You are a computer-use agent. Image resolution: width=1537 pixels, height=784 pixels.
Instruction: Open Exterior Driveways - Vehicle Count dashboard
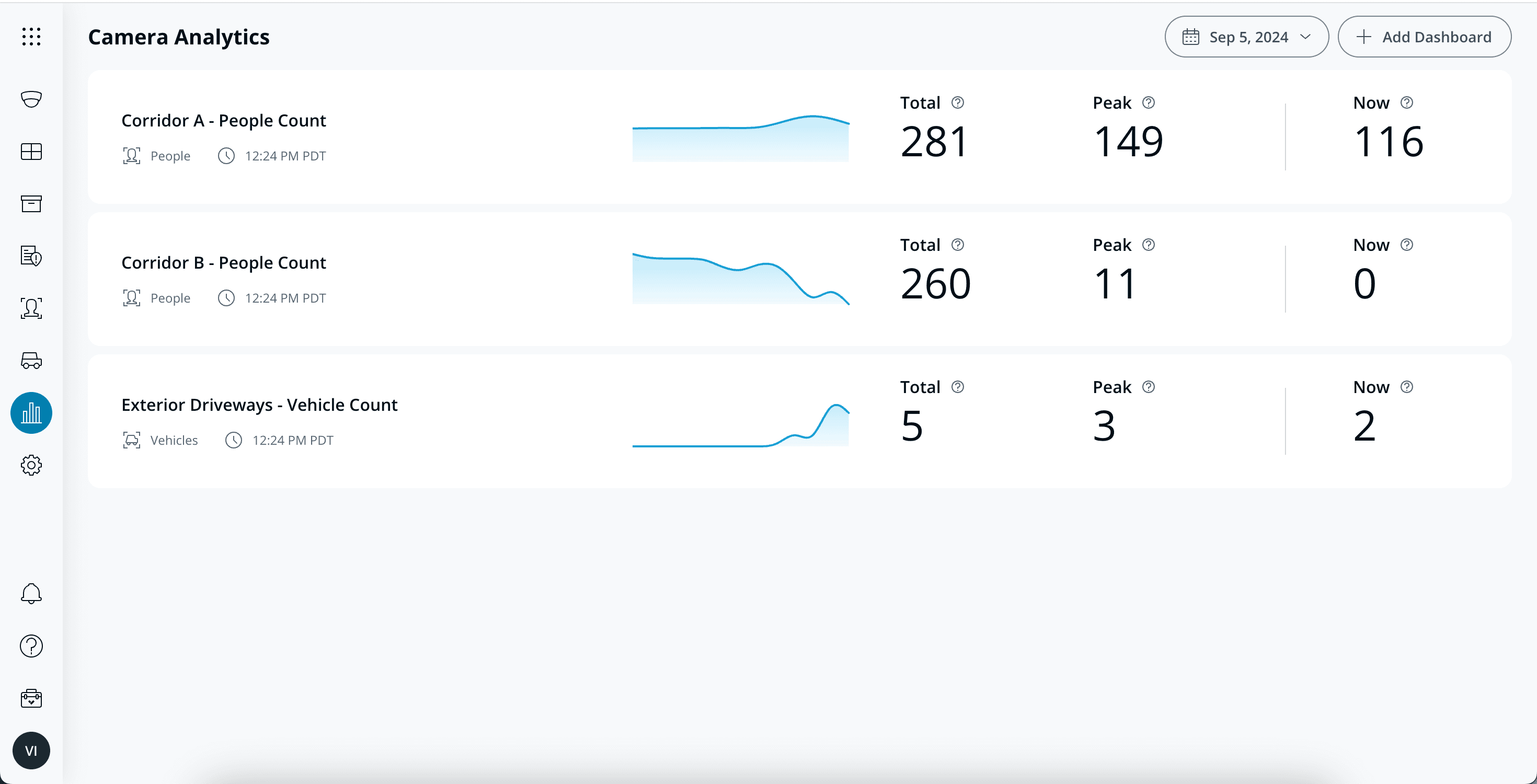(259, 405)
